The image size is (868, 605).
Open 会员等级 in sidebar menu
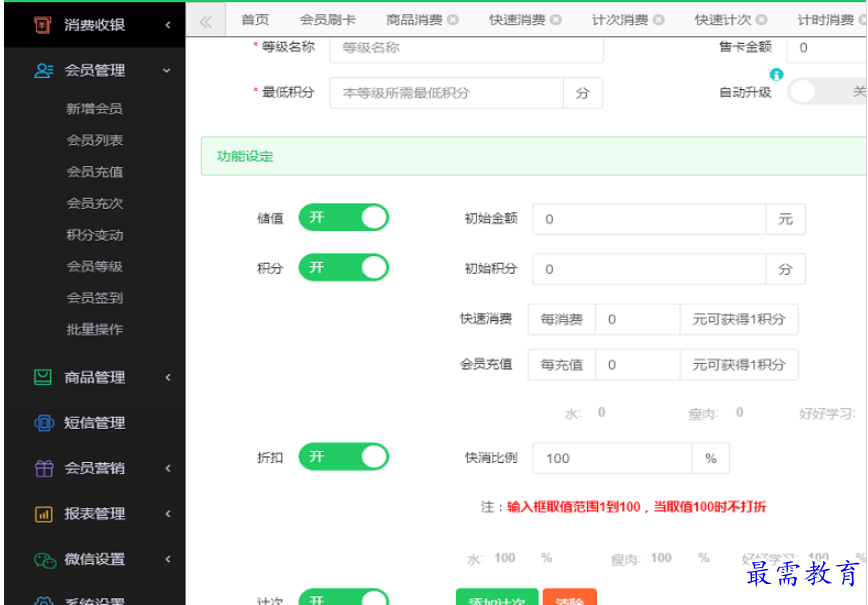pos(95,266)
